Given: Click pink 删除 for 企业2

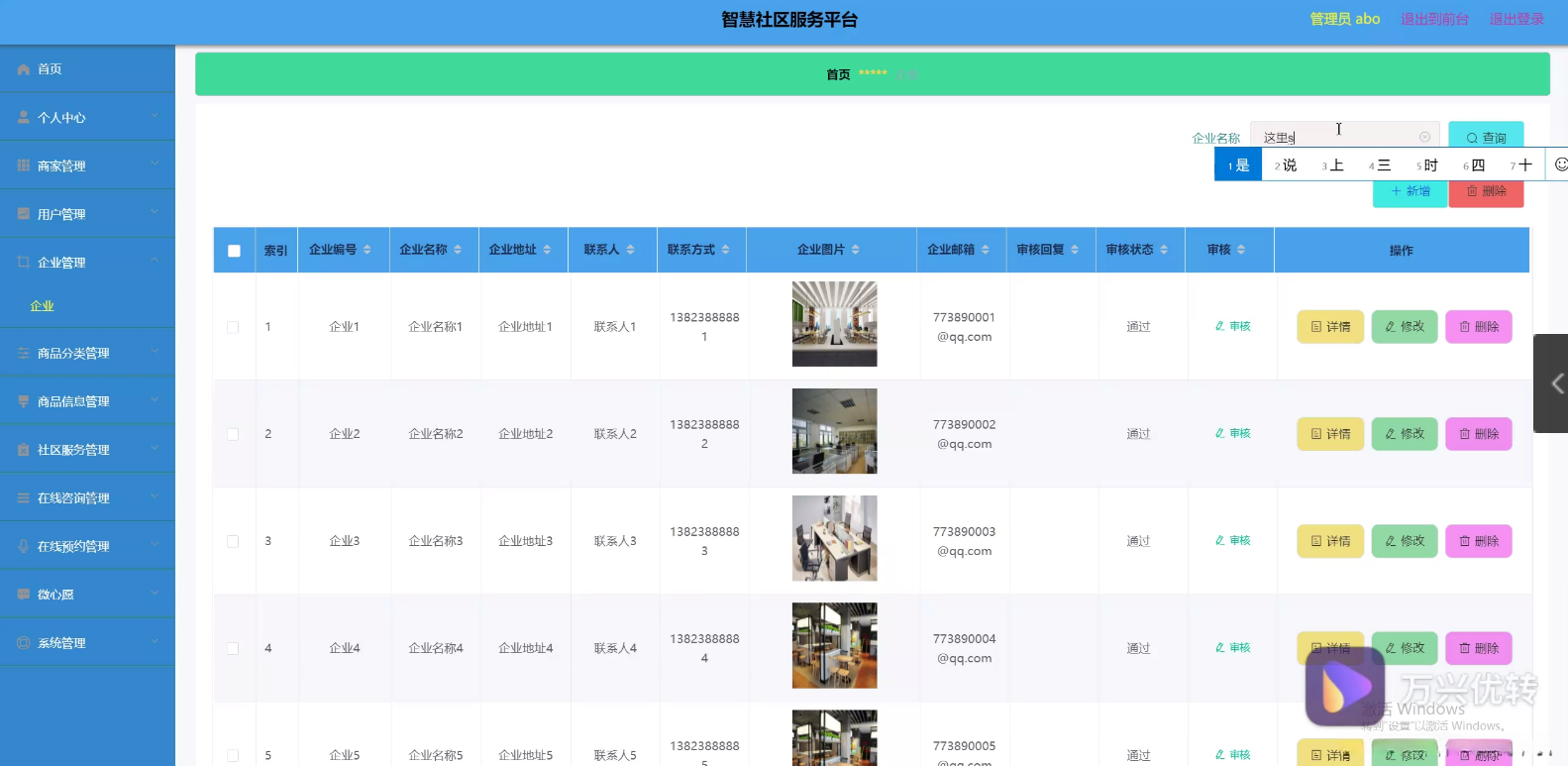Looking at the screenshot, I should [x=1479, y=434].
